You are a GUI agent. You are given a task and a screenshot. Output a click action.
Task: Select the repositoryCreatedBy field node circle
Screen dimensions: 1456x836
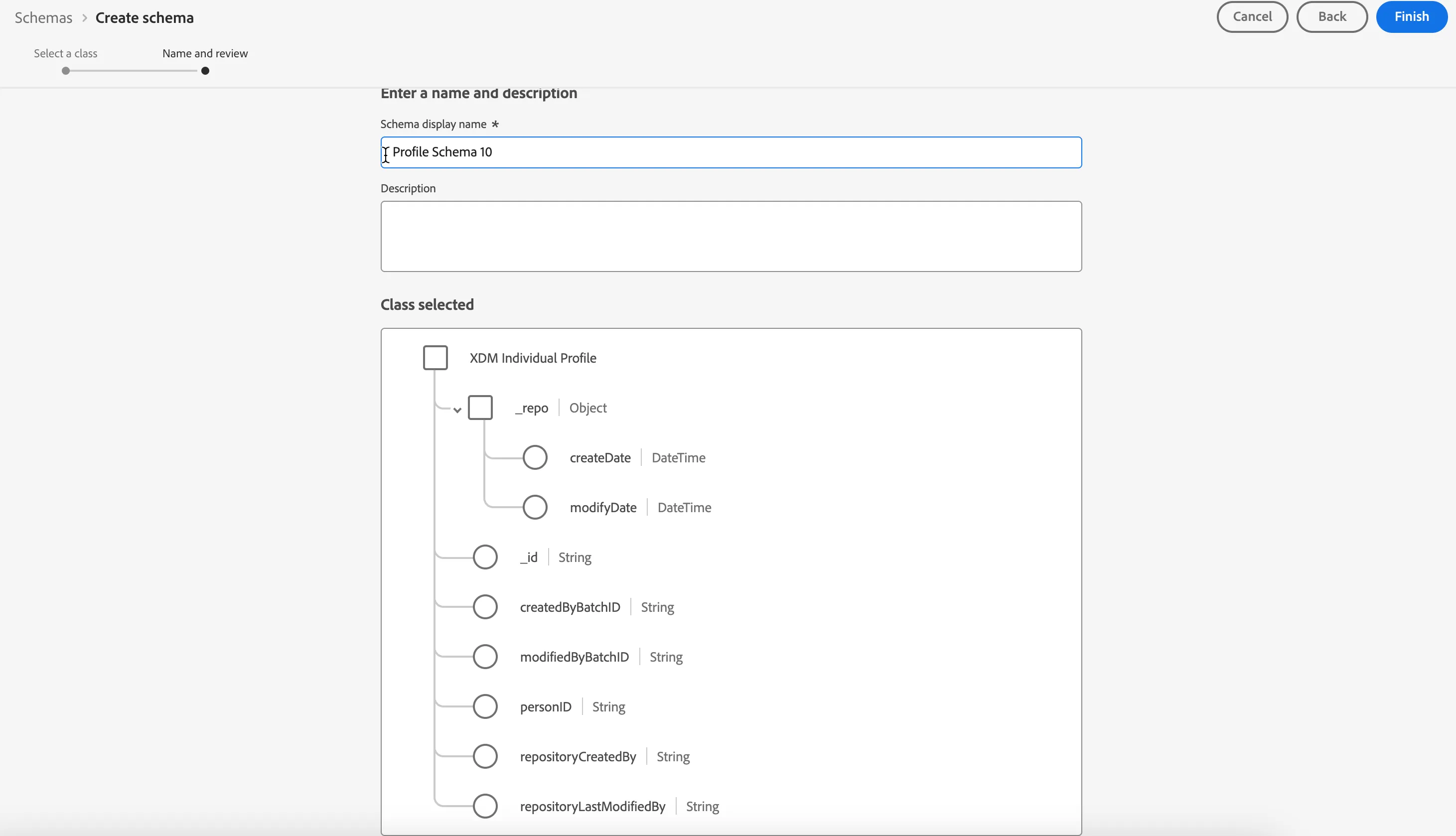485,756
